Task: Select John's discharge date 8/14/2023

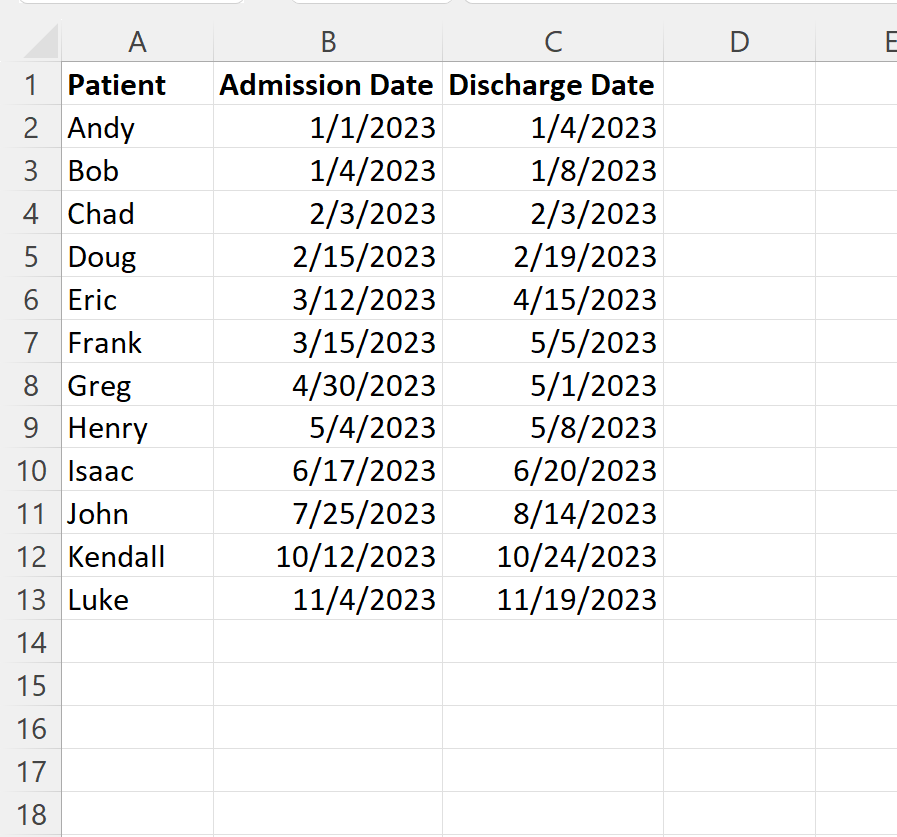Action: (x=553, y=513)
